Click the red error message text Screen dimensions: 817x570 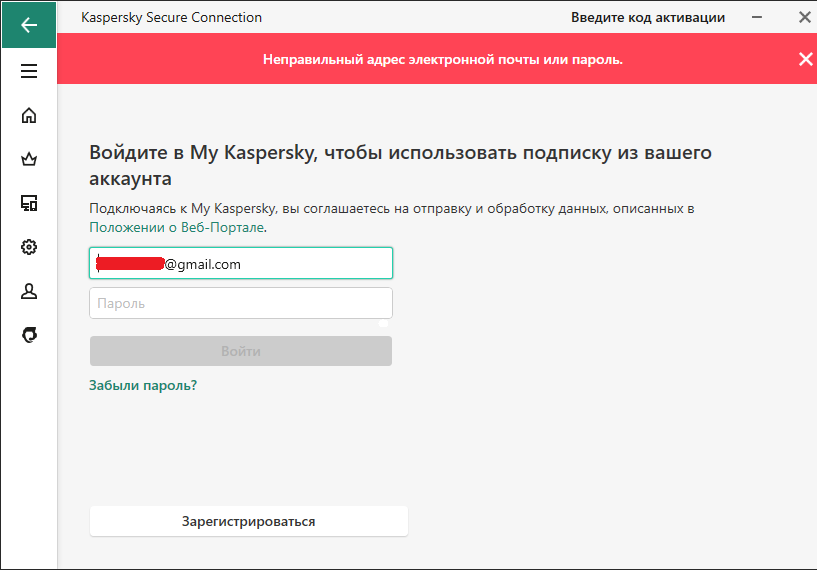pos(443,59)
